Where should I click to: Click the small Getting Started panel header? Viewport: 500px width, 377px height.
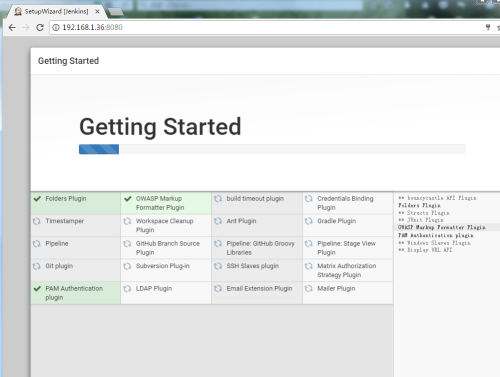[68, 61]
